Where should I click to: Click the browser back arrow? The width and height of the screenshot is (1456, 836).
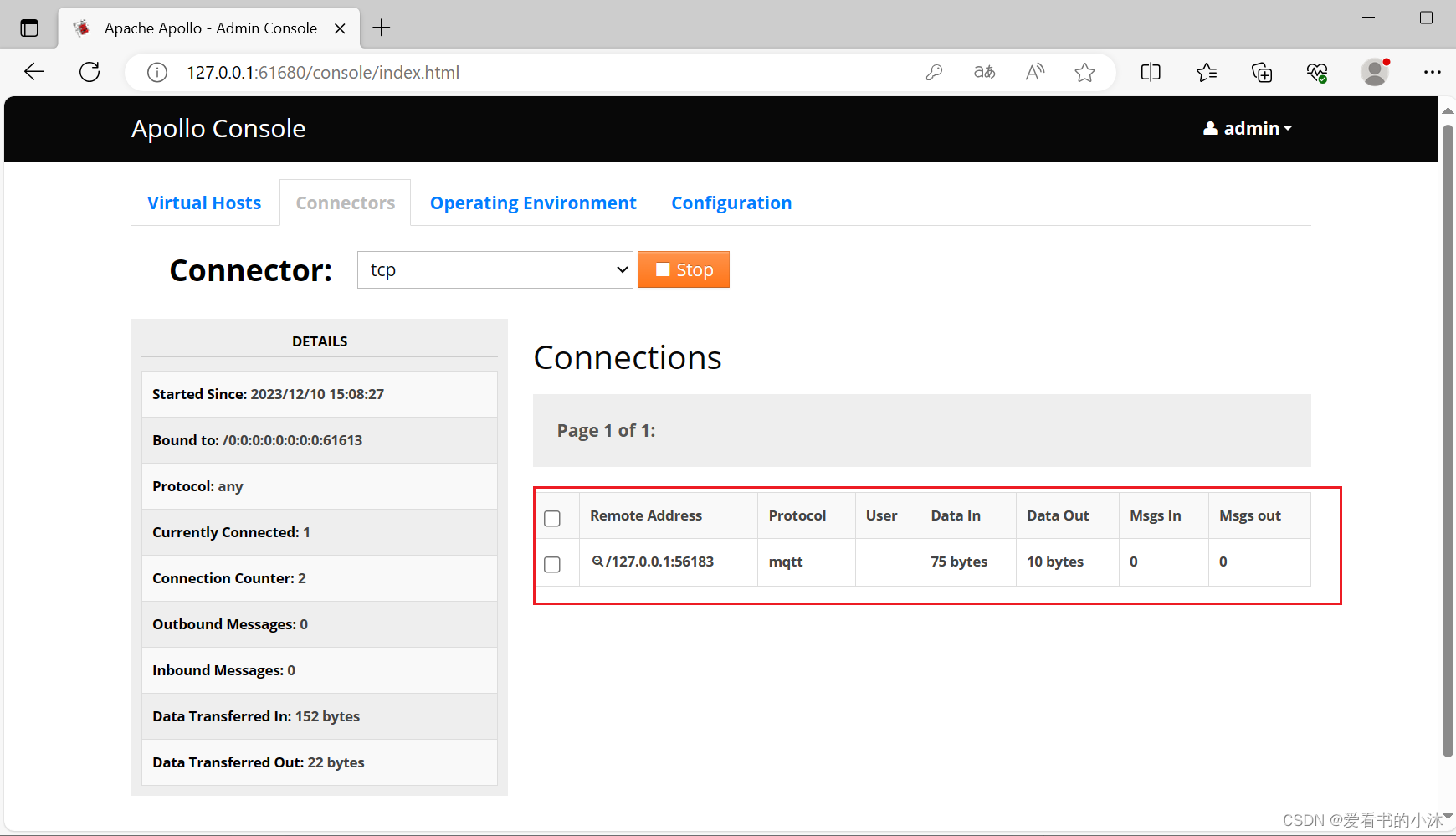pos(34,72)
